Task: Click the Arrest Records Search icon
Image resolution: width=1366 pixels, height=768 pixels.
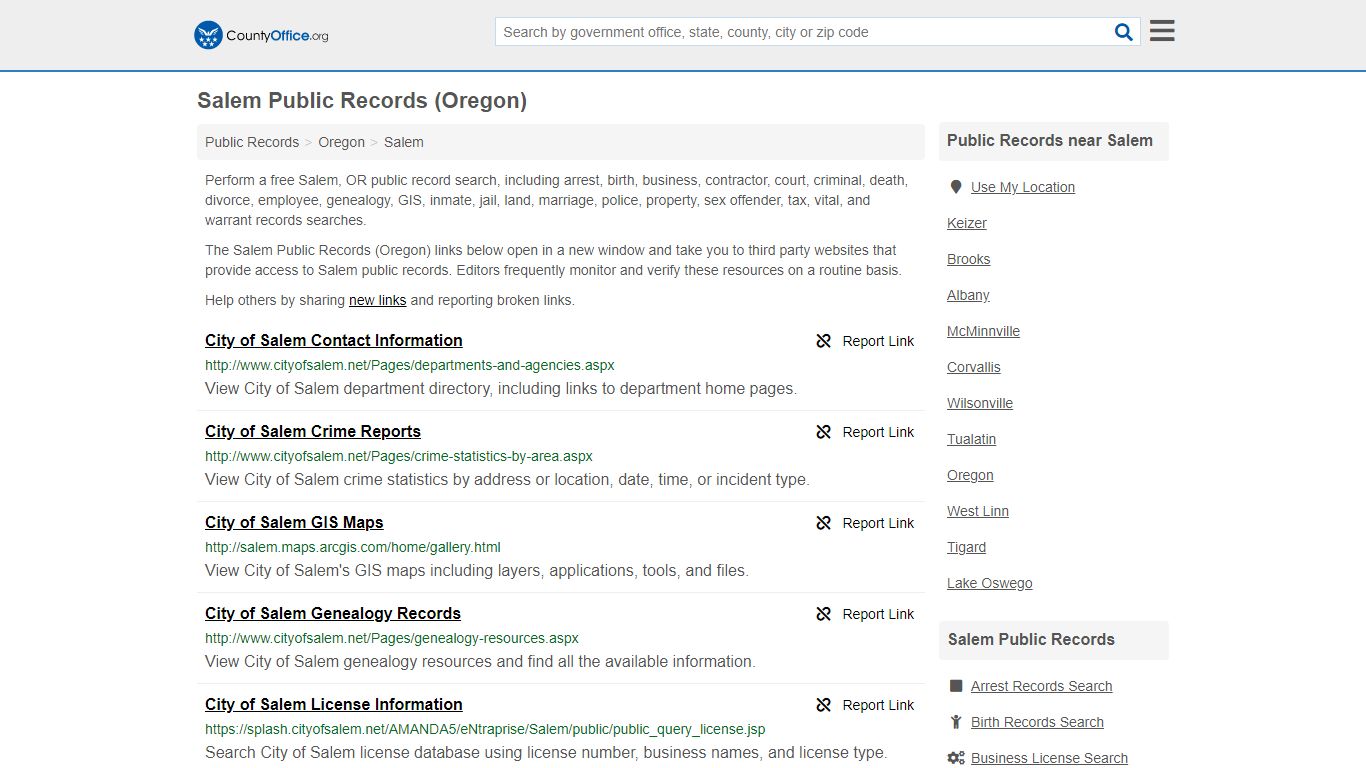Action: (956, 686)
